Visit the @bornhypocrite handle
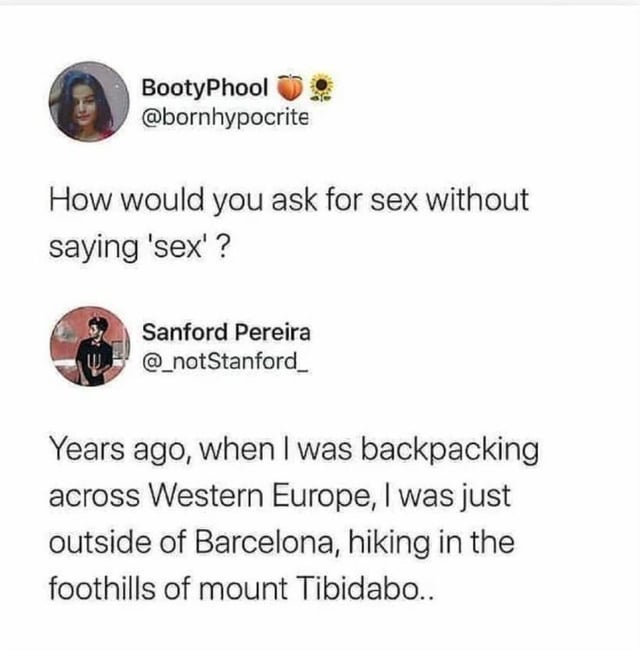Viewport: 640px width, 650px height. coord(225,117)
